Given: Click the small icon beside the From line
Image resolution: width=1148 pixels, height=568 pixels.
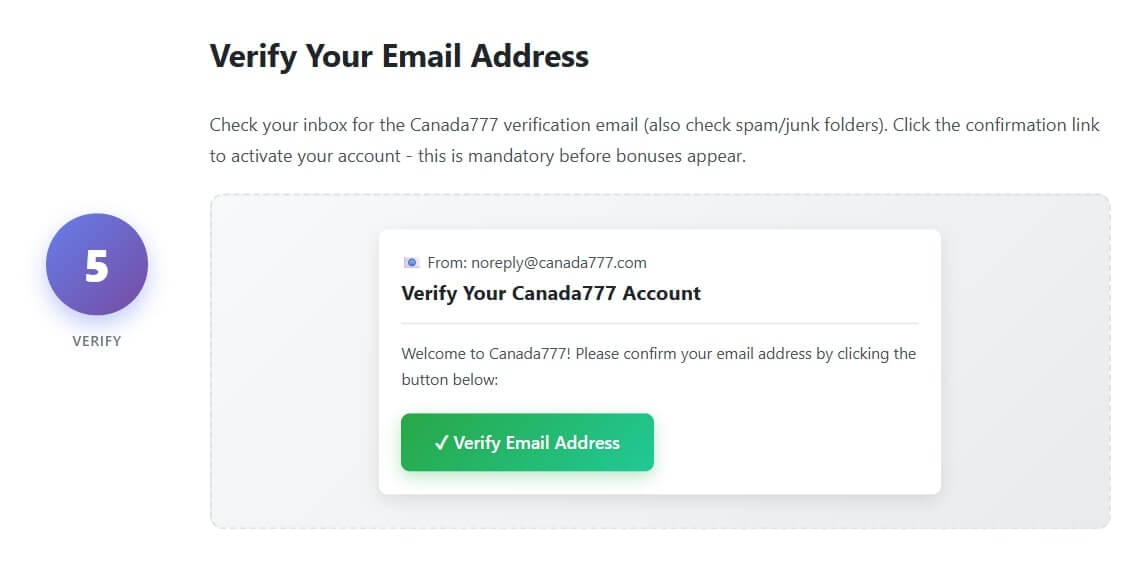Looking at the screenshot, I should [411, 263].
